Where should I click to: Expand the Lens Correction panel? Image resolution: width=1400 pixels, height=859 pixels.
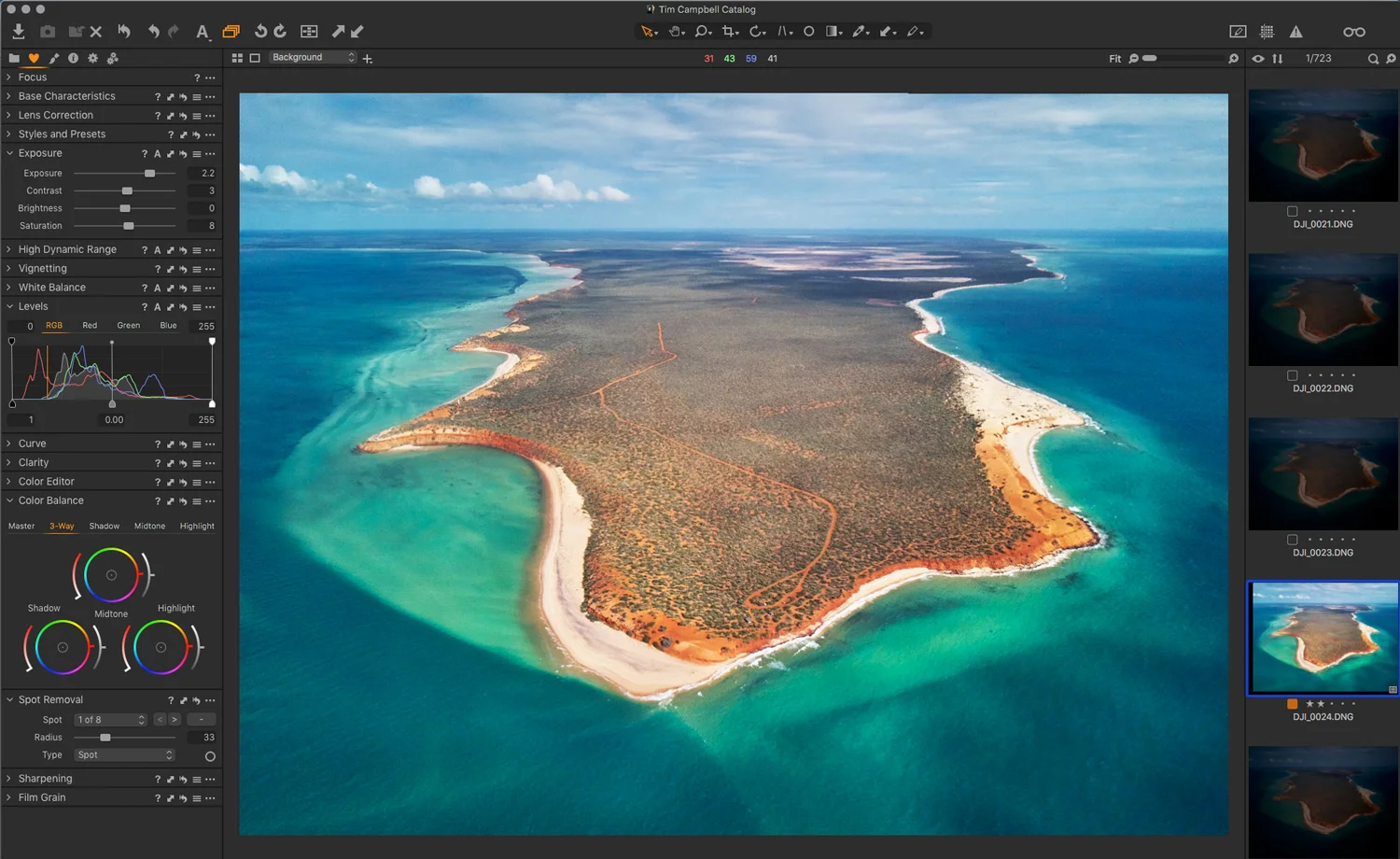(x=9, y=115)
